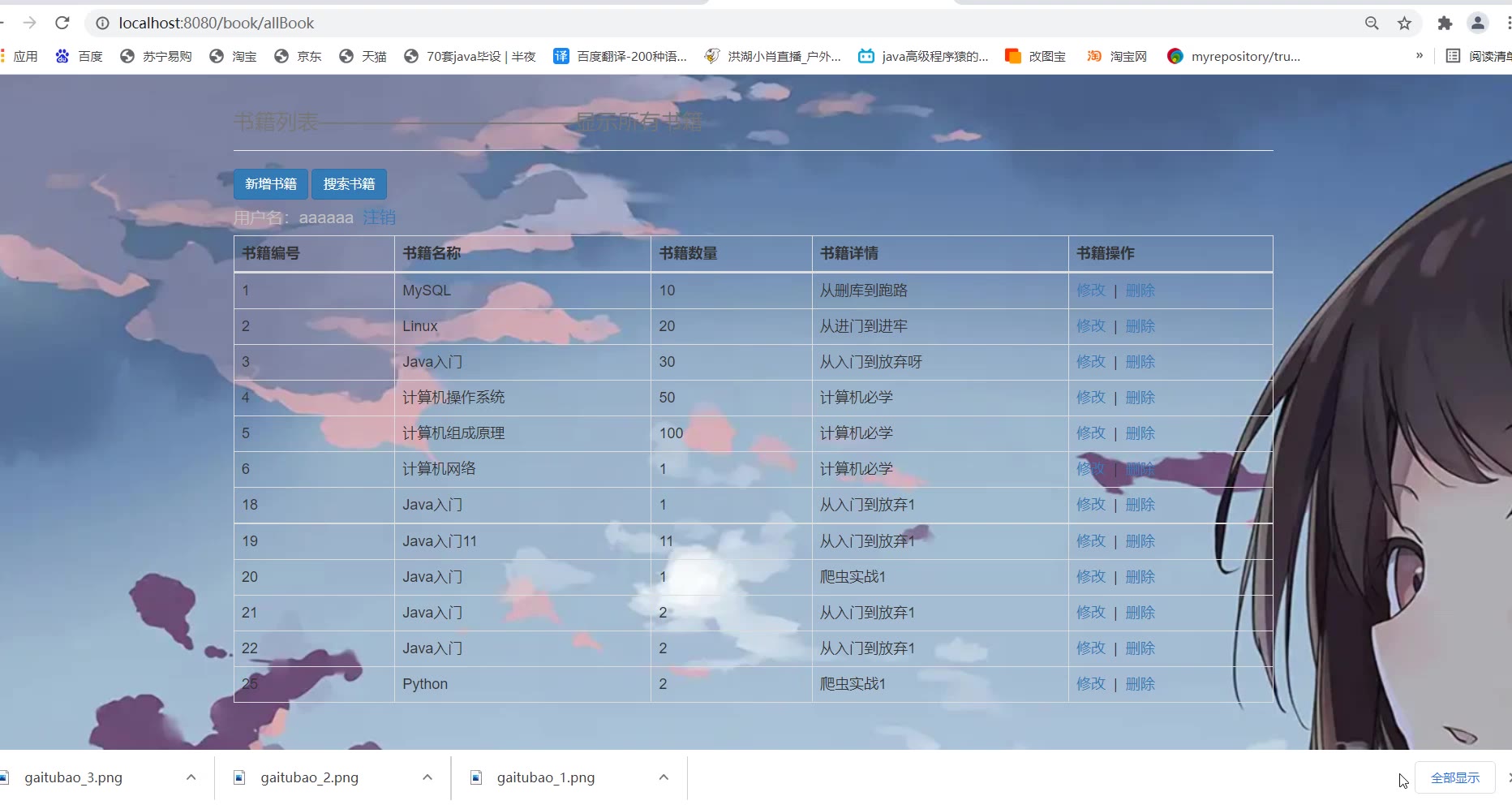Click 删除 for 计算机网络

click(x=1140, y=469)
